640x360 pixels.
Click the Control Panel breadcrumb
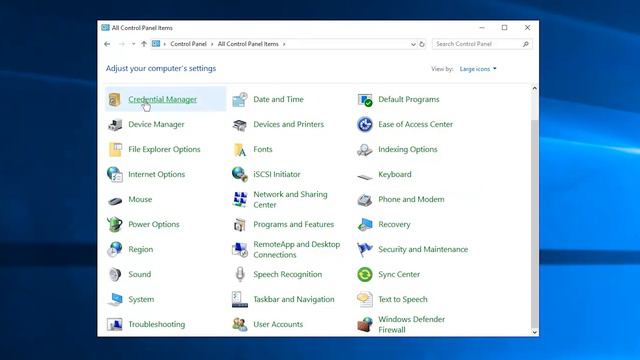coord(188,44)
